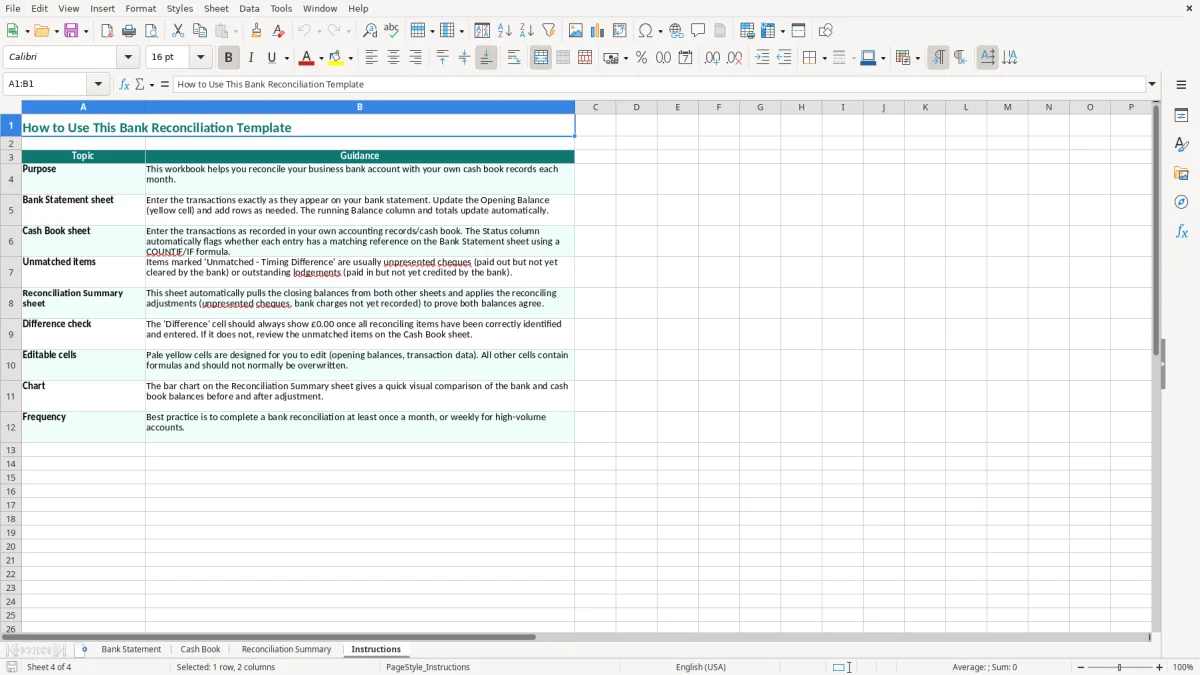Toggle Italic formatting
This screenshot has width=1200, height=675.
(250, 58)
